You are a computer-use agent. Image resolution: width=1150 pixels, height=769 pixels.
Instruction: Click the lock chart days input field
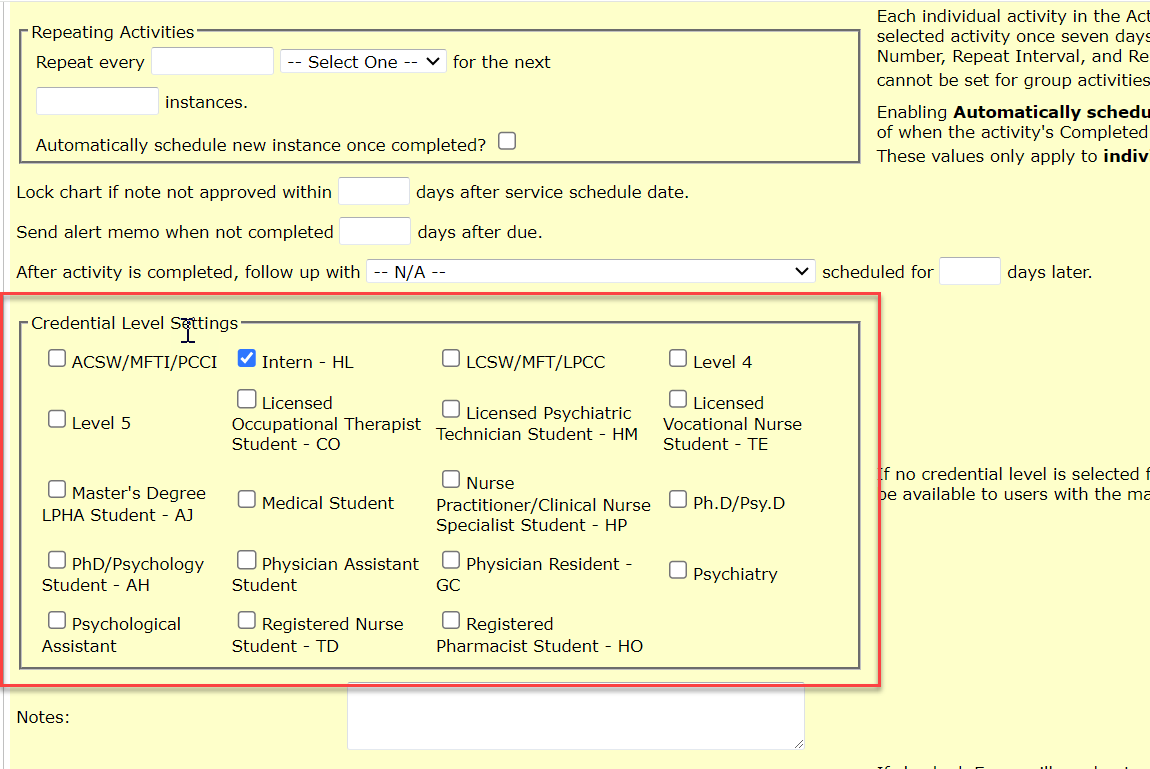(x=374, y=191)
